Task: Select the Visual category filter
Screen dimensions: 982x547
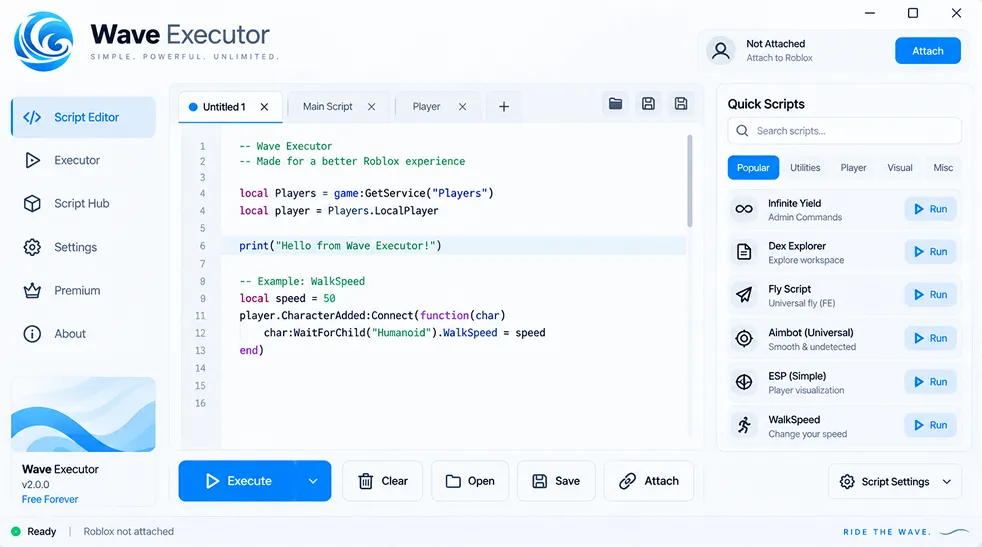Action: pos(899,167)
